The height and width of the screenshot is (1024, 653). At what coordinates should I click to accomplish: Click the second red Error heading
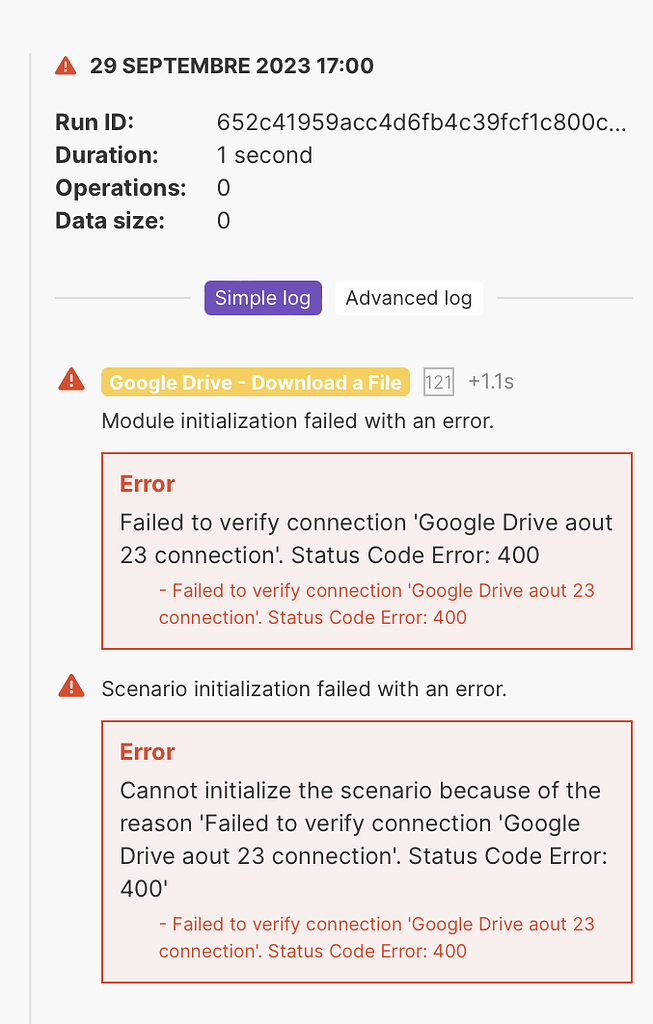(x=147, y=752)
